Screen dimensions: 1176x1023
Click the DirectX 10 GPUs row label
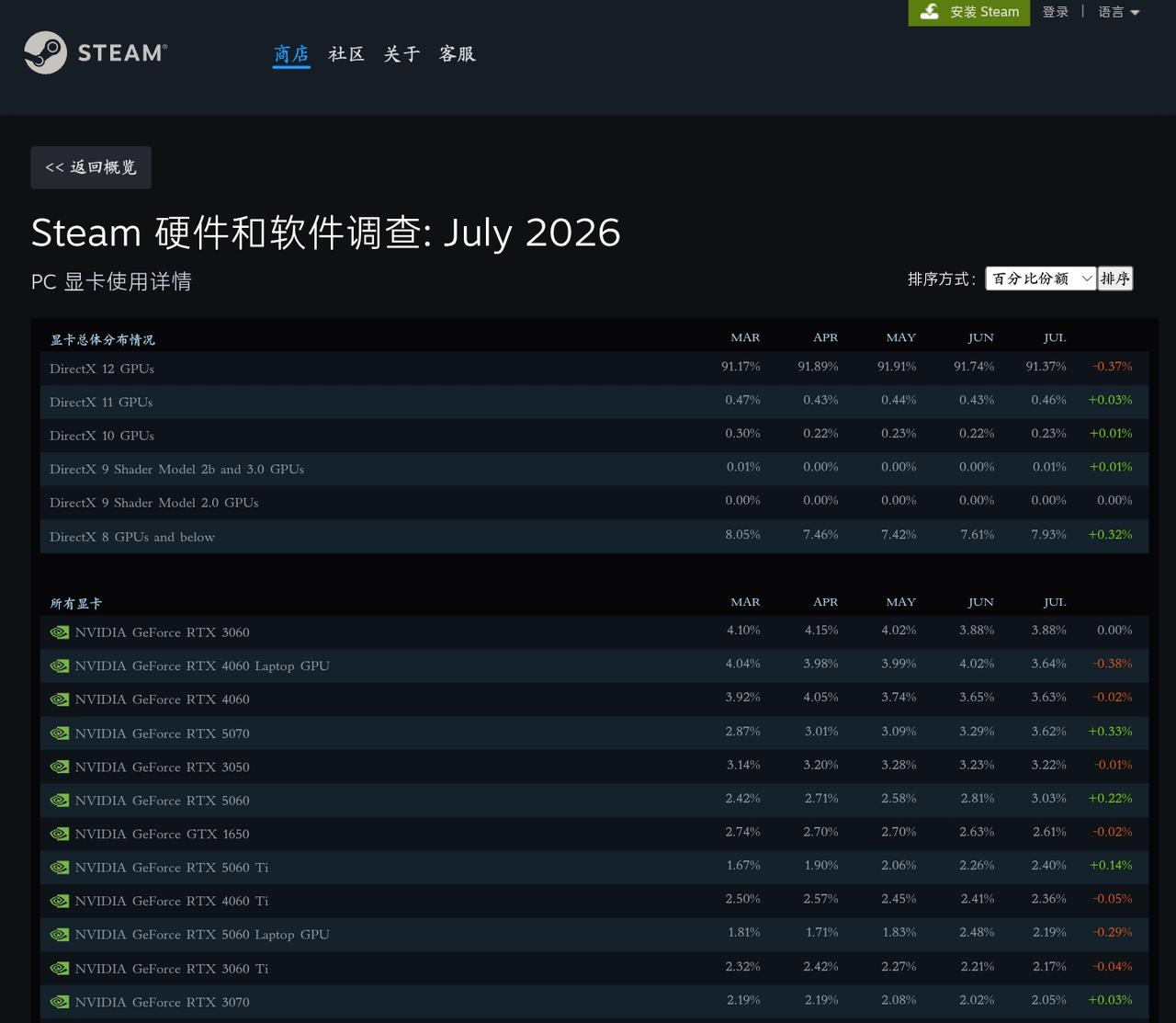click(102, 436)
